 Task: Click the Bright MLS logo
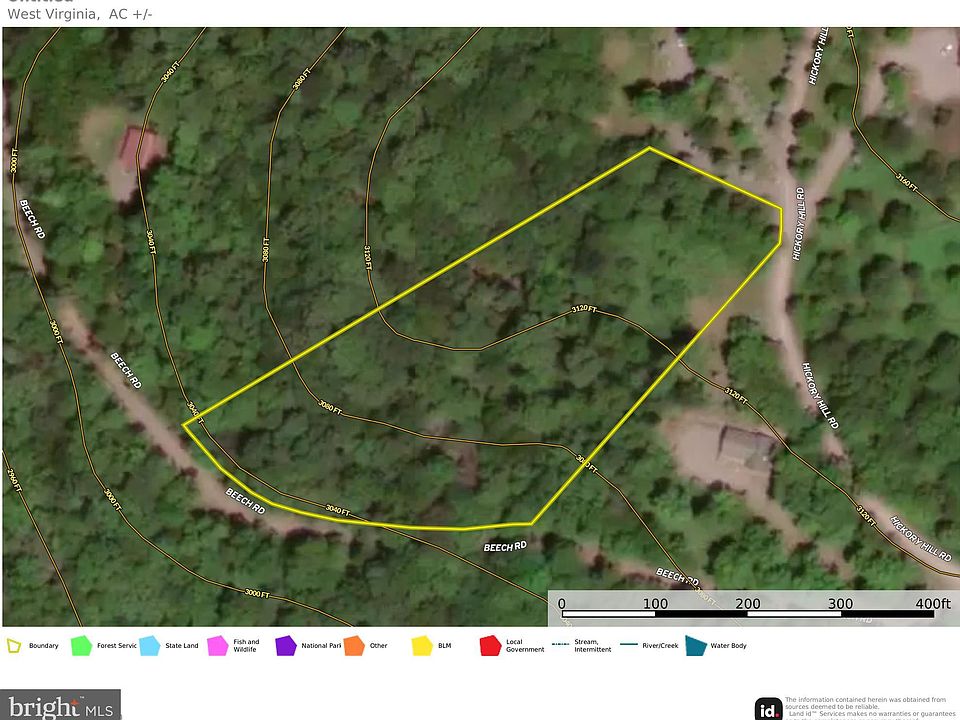pos(61,705)
